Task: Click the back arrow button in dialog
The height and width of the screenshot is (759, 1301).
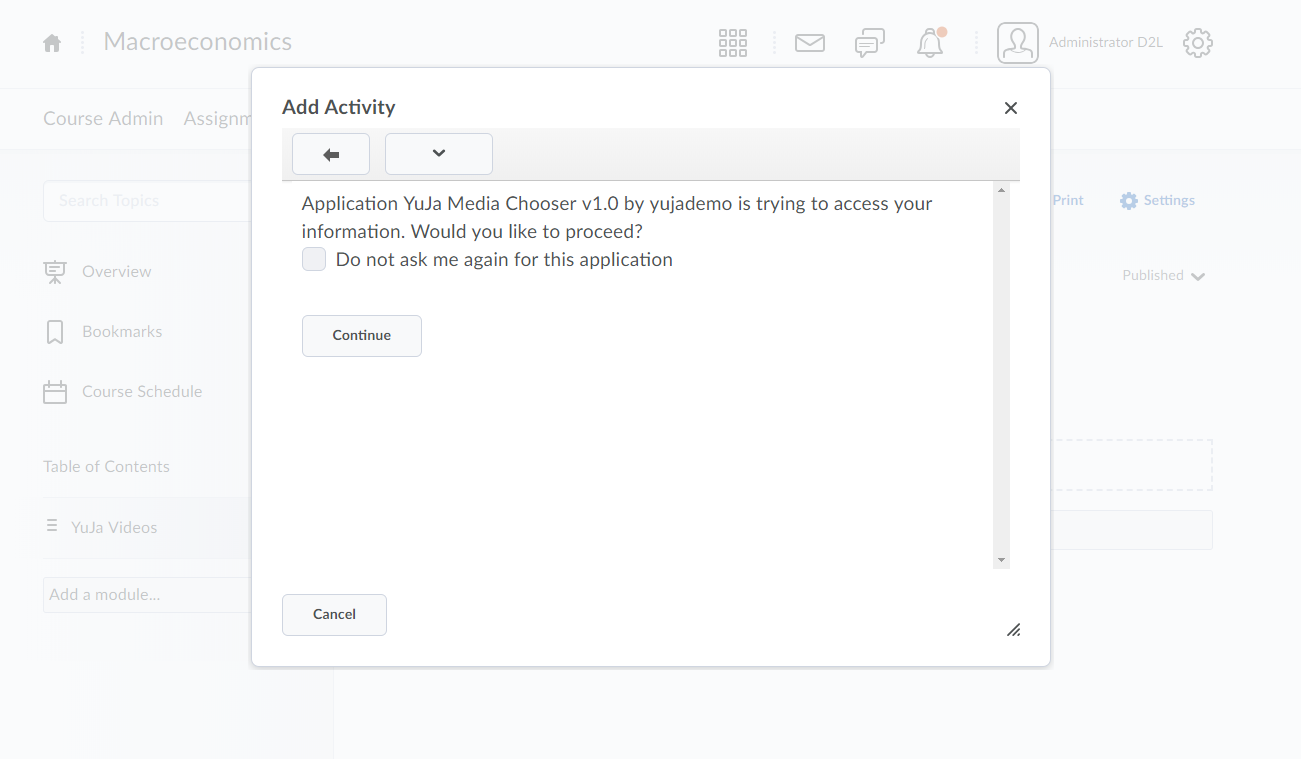Action: click(331, 154)
